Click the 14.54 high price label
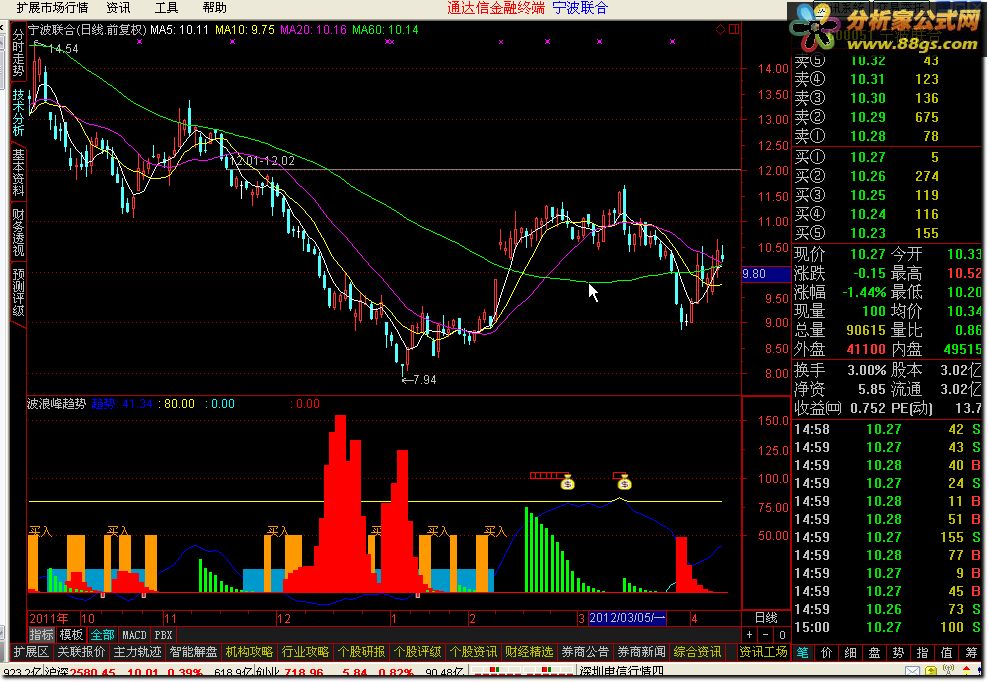 [x=63, y=49]
